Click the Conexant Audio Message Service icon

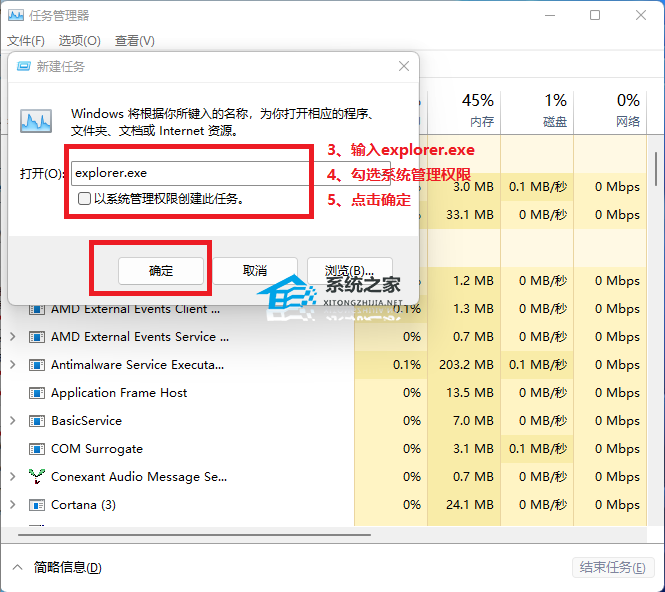(x=37, y=477)
